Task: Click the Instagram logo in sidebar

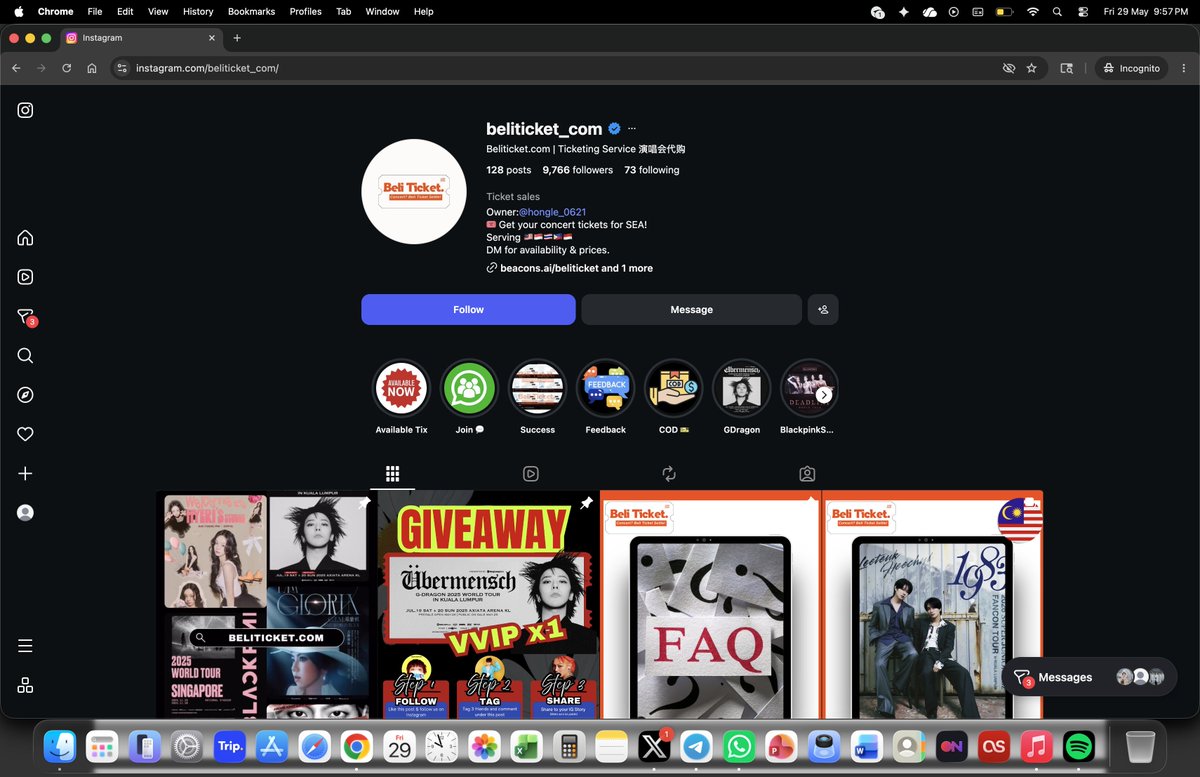Action: point(26,111)
